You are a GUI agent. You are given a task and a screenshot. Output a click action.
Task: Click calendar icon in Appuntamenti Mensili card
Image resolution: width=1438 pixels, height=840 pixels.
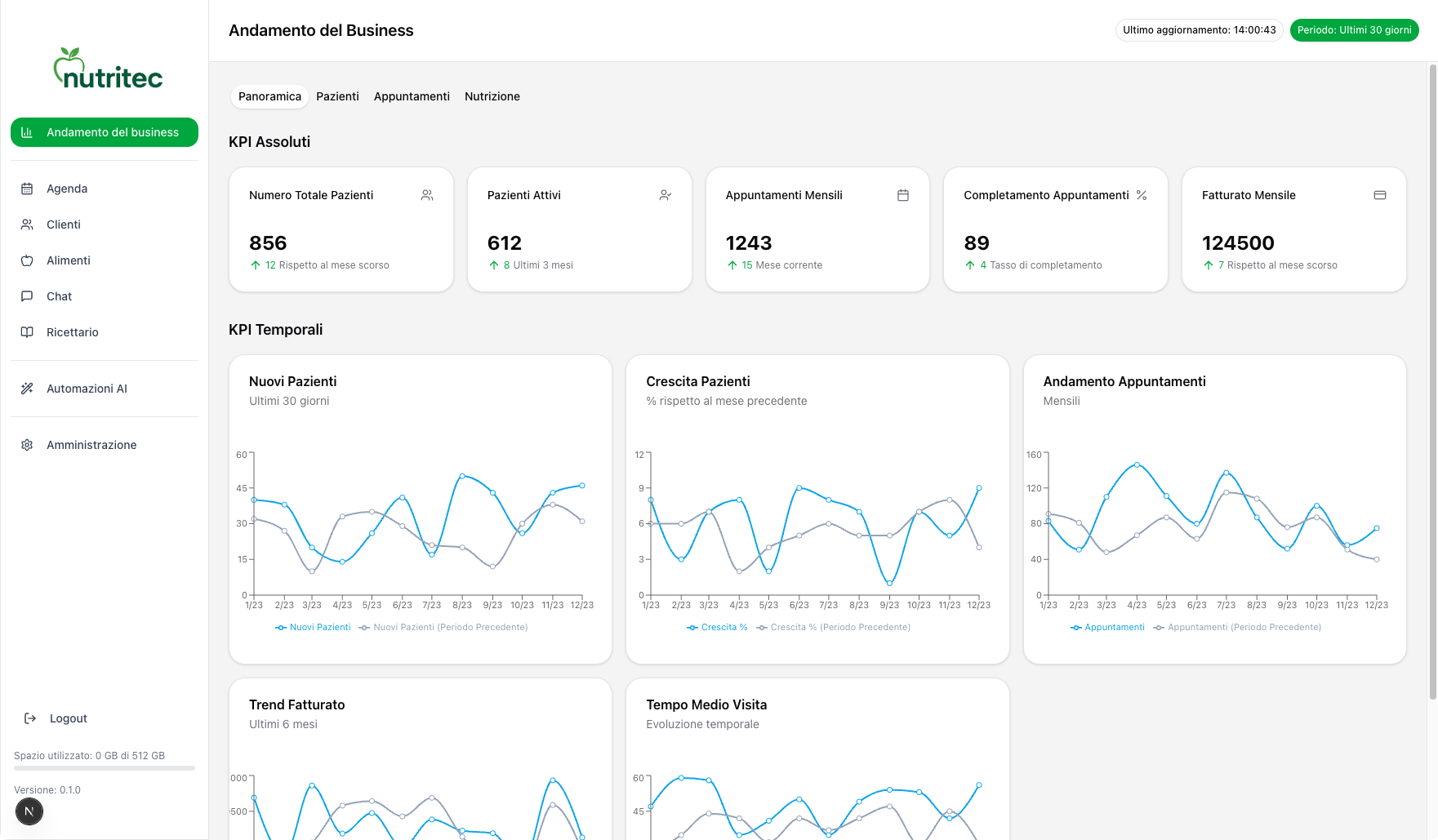[903, 195]
